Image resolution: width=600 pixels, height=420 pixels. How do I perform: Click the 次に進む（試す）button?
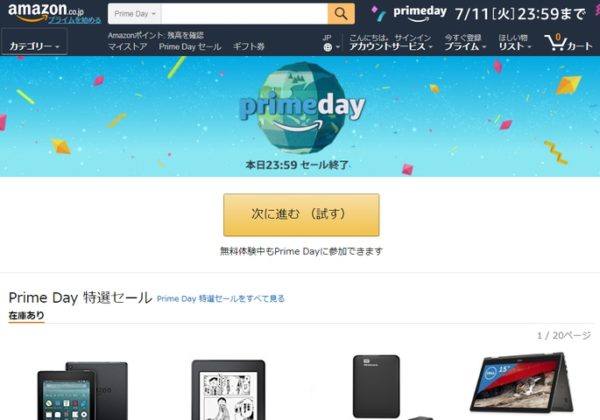click(x=302, y=215)
